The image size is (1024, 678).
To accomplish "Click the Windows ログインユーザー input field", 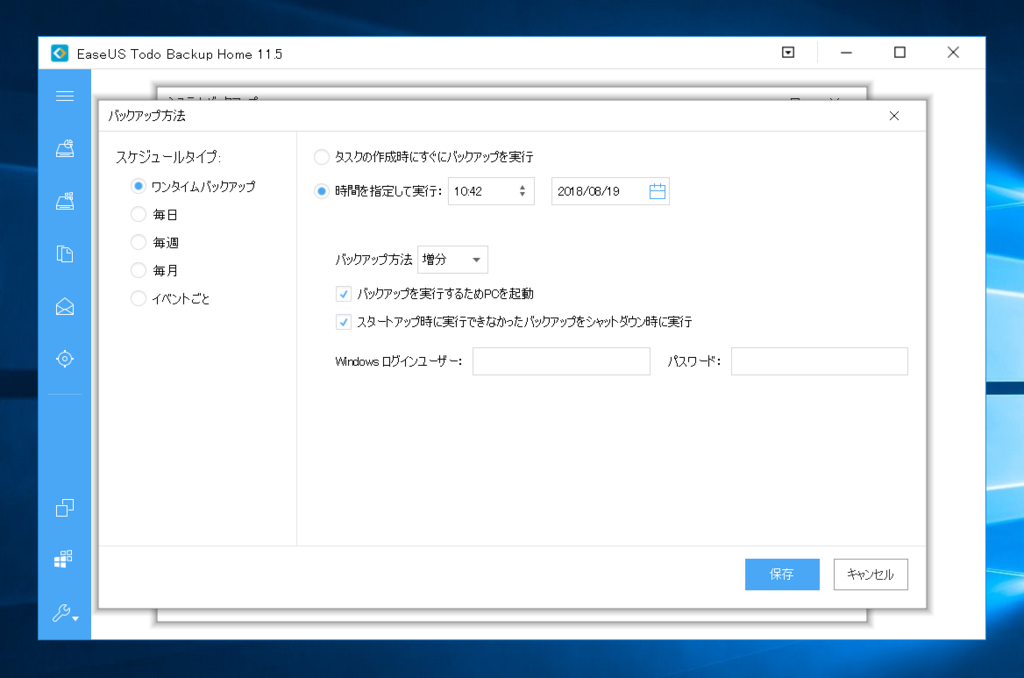I will pyautogui.click(x=562, y=361).
